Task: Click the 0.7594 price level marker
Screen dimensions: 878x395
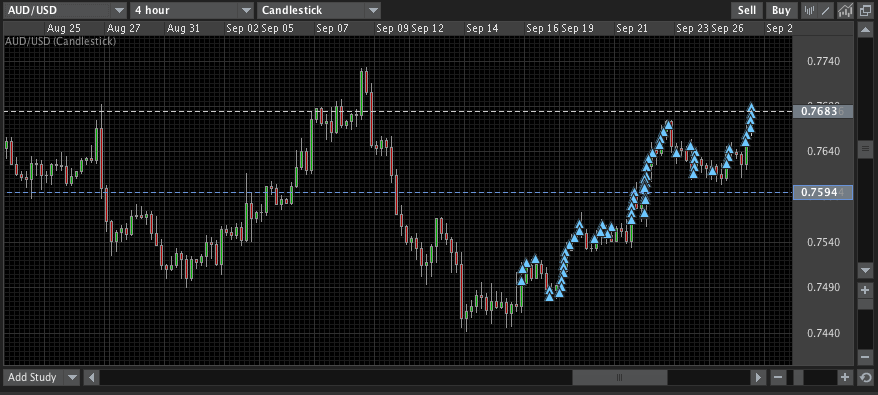Action: [823, 193]
